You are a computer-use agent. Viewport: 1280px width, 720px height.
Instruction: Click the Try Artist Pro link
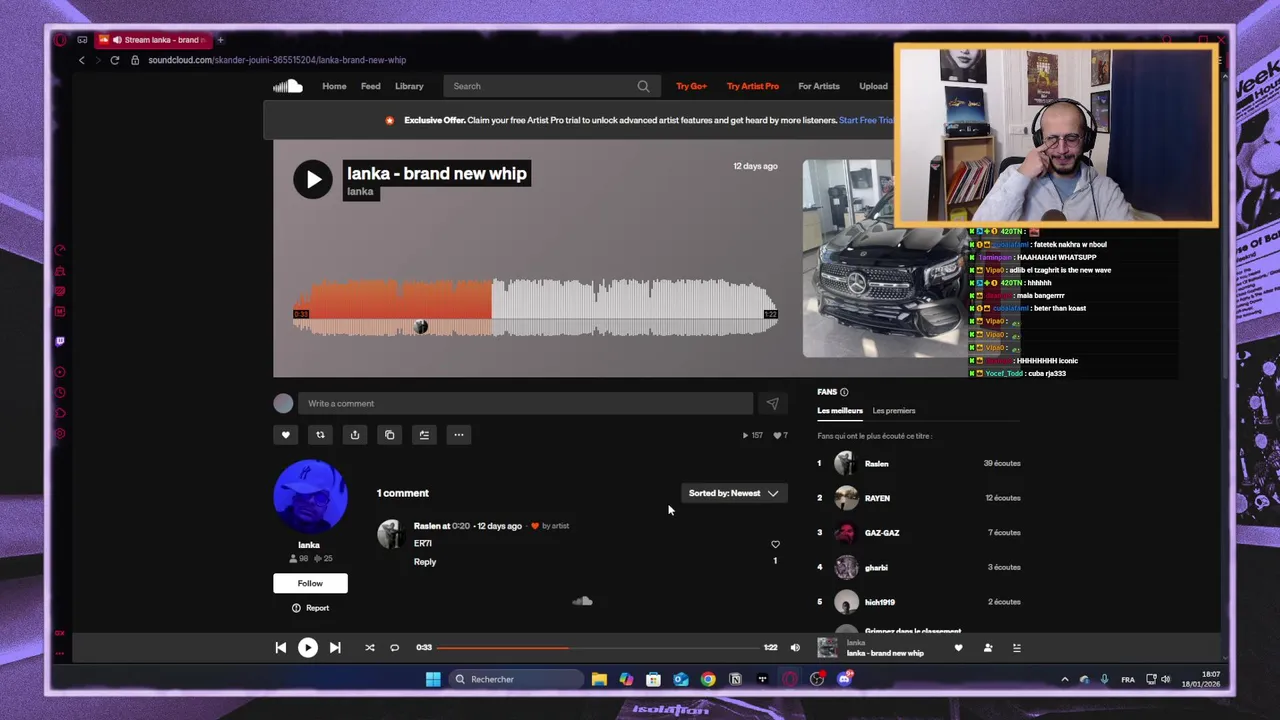coord(753,86)
